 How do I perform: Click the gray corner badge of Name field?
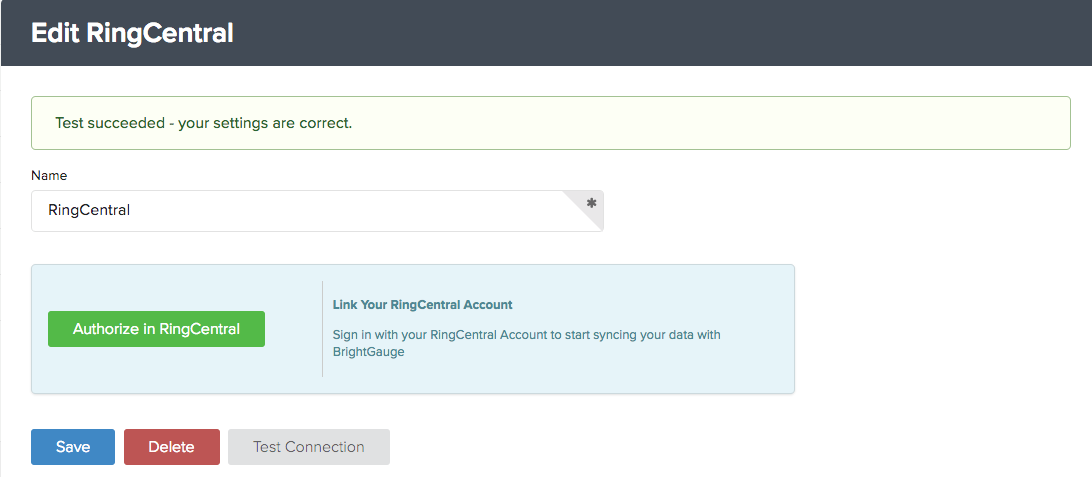pos(589,205)
